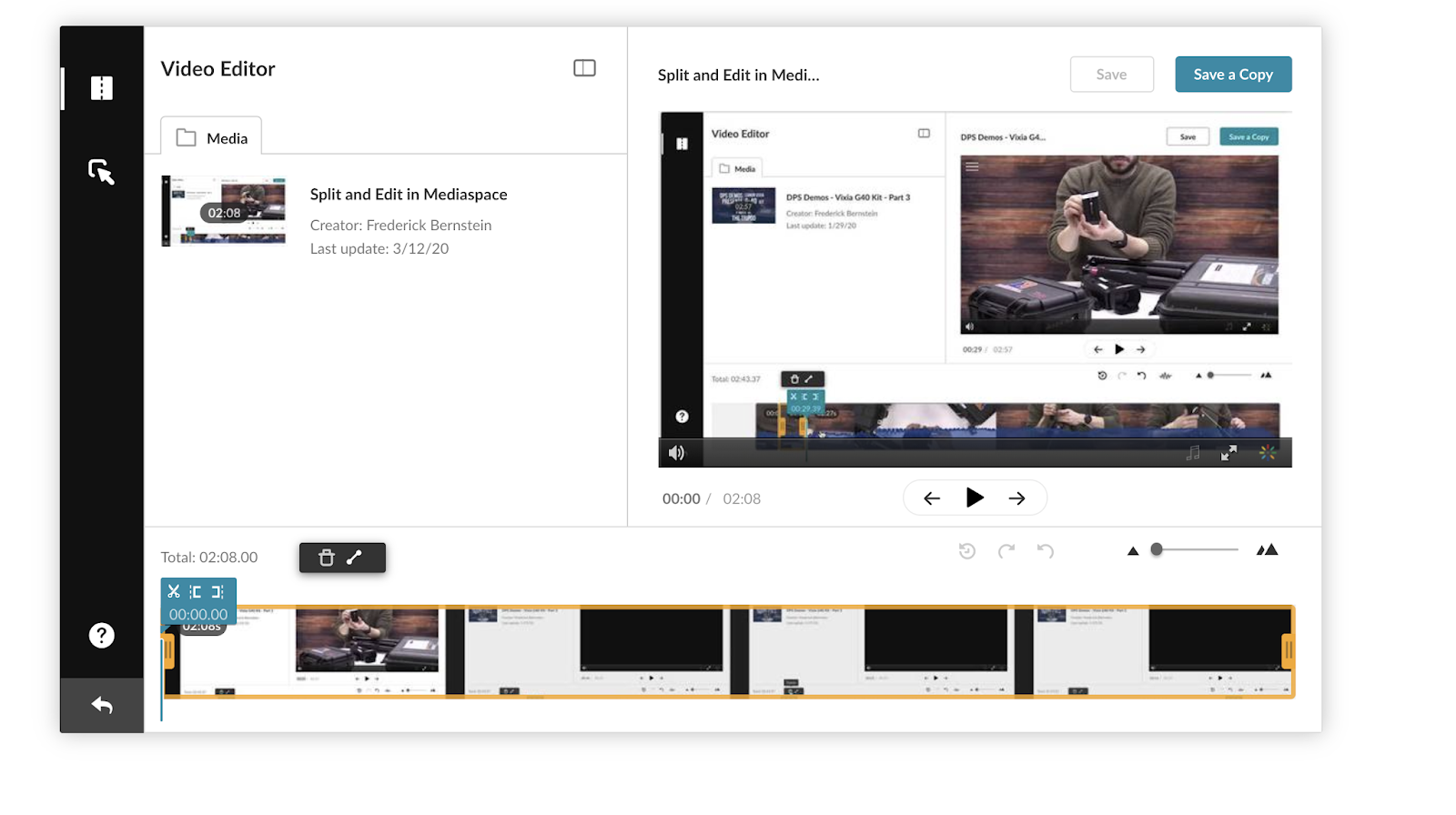Viewport: 1456px width, 815px height.
Task: Mute the player volume speaker icon
Action: pyautogui.click(x=676, y=453)
